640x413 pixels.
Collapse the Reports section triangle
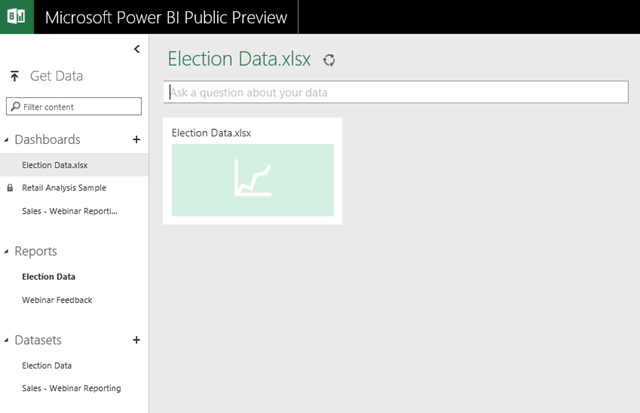click(x=7, y=252)
